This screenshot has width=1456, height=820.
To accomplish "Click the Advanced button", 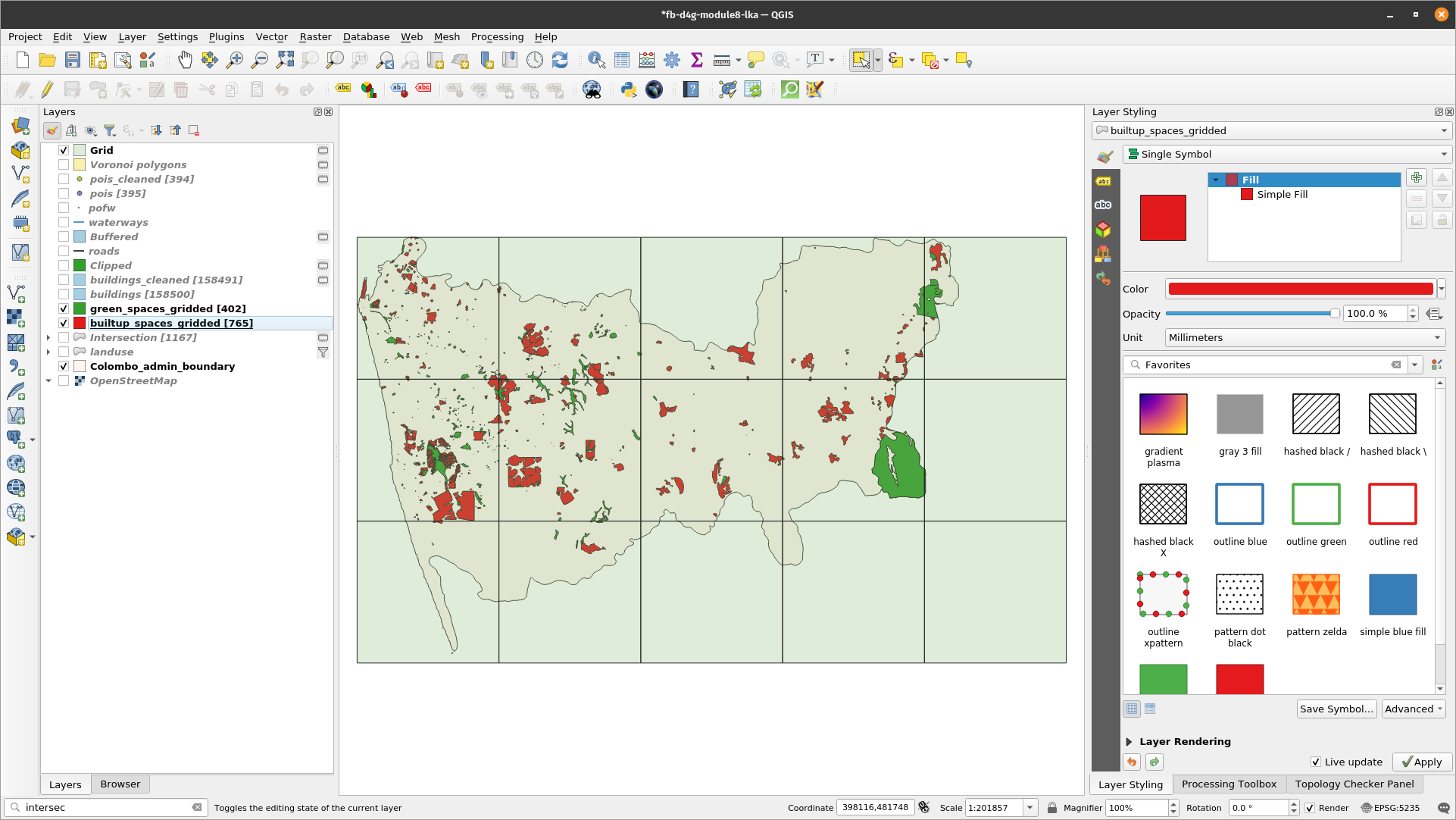I will coord(1414,709).
